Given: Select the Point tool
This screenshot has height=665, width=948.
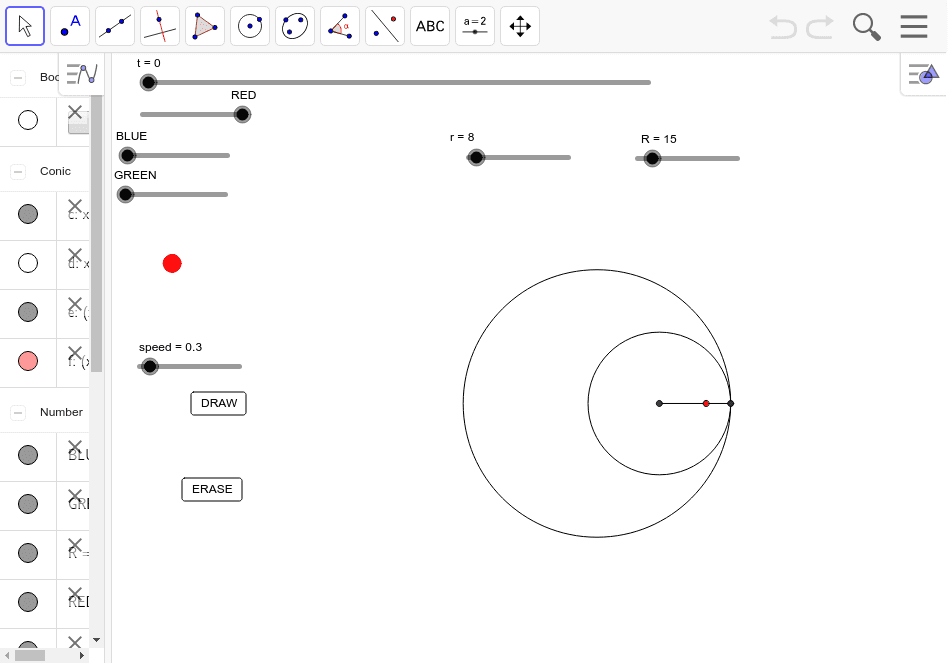Looking at the screenshot, I should pyautogui.click(x=69, y=25).
